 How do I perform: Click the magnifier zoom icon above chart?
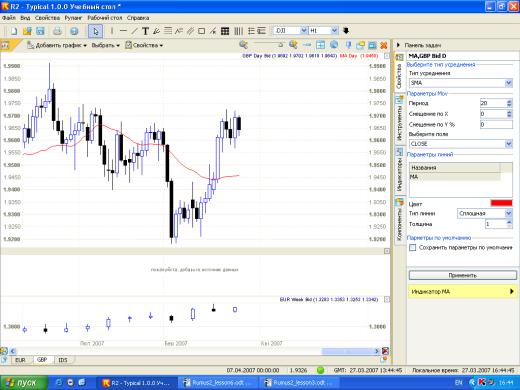click(x=243, y=45)
